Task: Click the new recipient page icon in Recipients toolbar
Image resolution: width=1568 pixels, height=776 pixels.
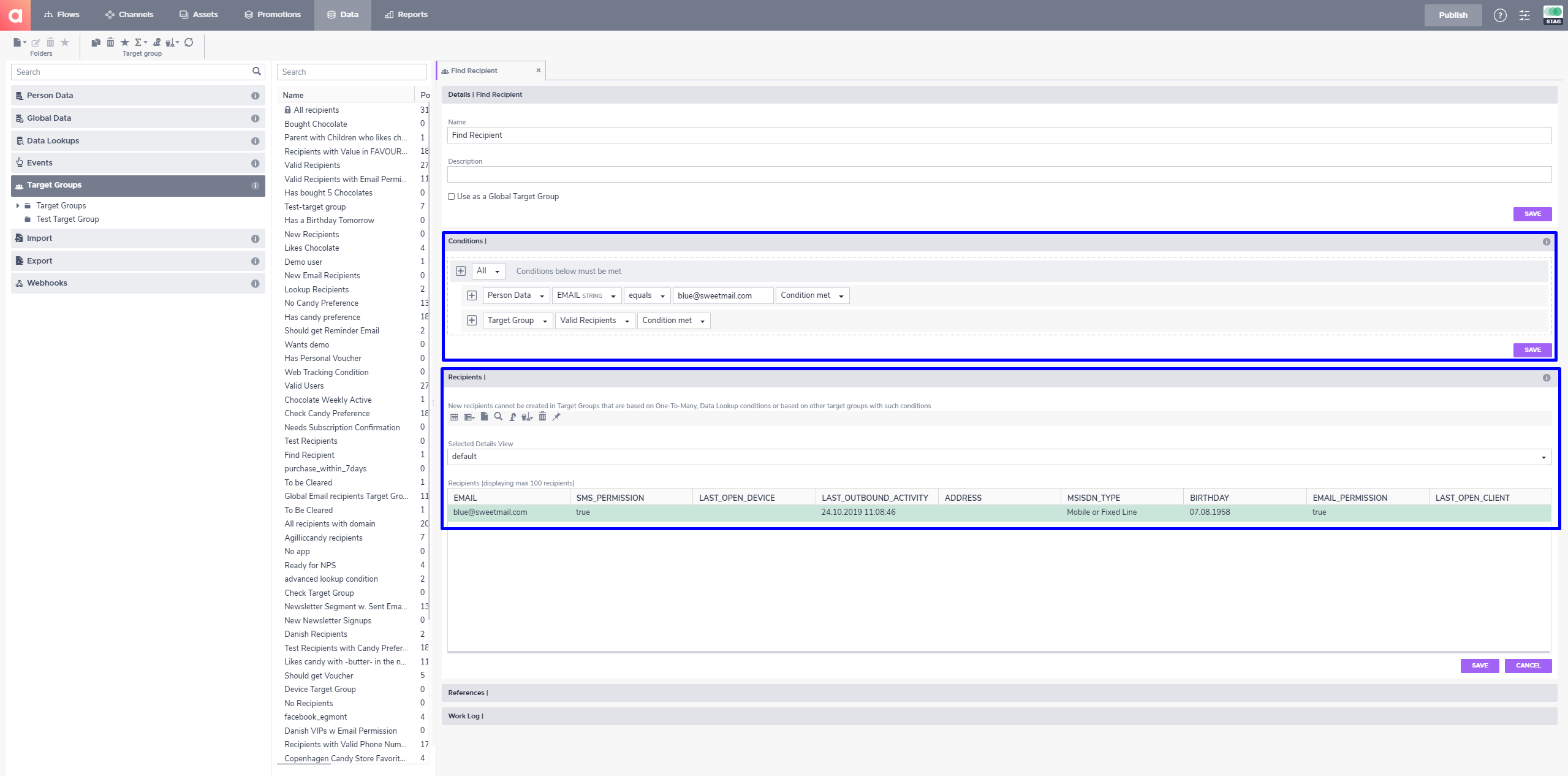Action: point(484,417)
